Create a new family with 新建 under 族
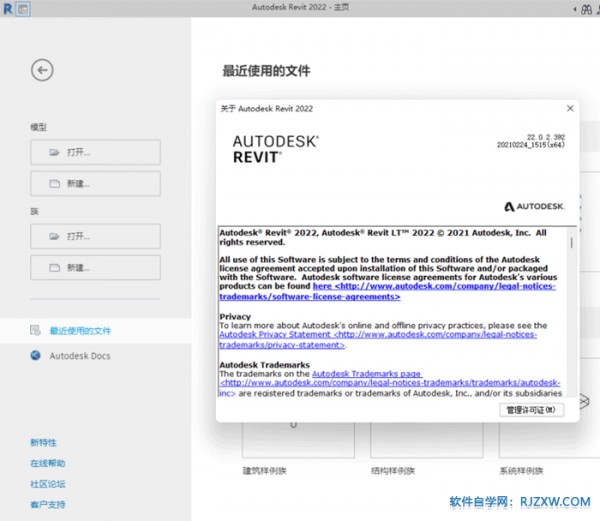The width and height of the screenshot is (600, 521). pos(95,267)
